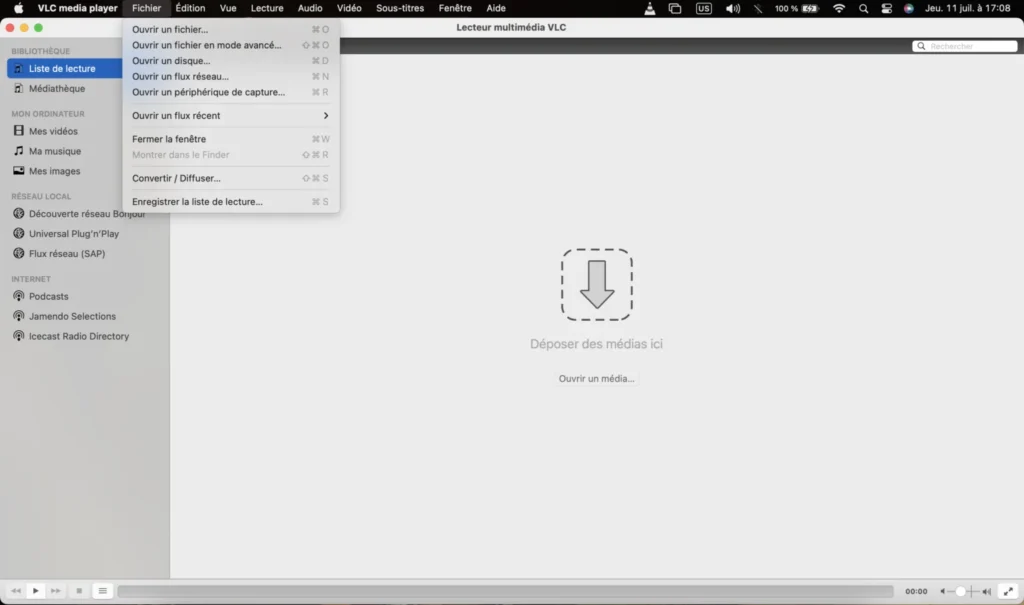
Task: Launch Siri from menu bar
Action: [908, 8]
